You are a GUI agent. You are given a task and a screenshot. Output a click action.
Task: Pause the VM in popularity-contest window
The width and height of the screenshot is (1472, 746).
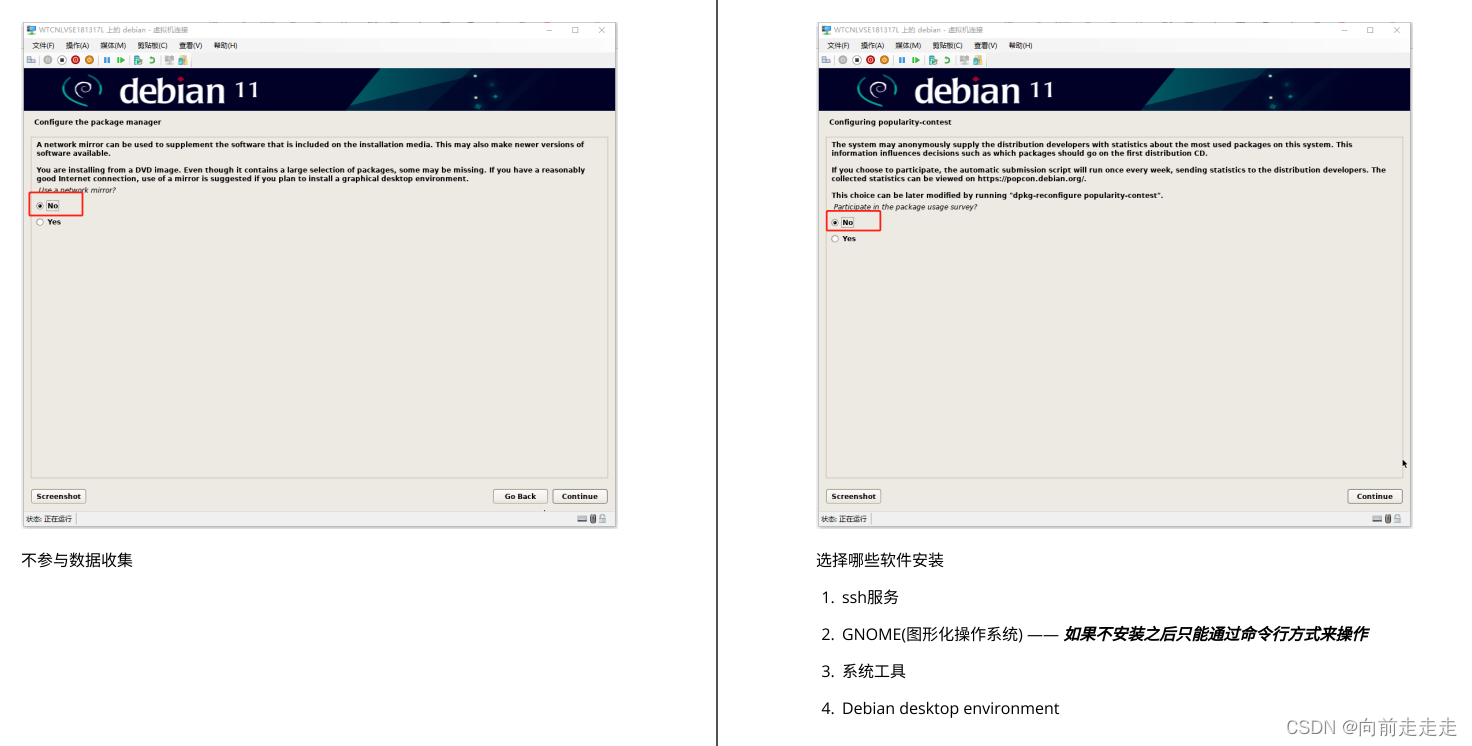(902, 60)
